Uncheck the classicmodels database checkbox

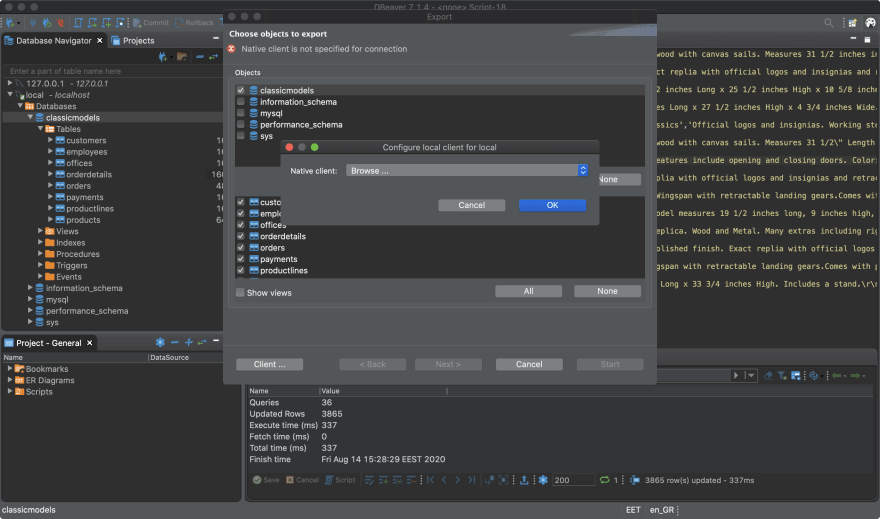[241, 90]
